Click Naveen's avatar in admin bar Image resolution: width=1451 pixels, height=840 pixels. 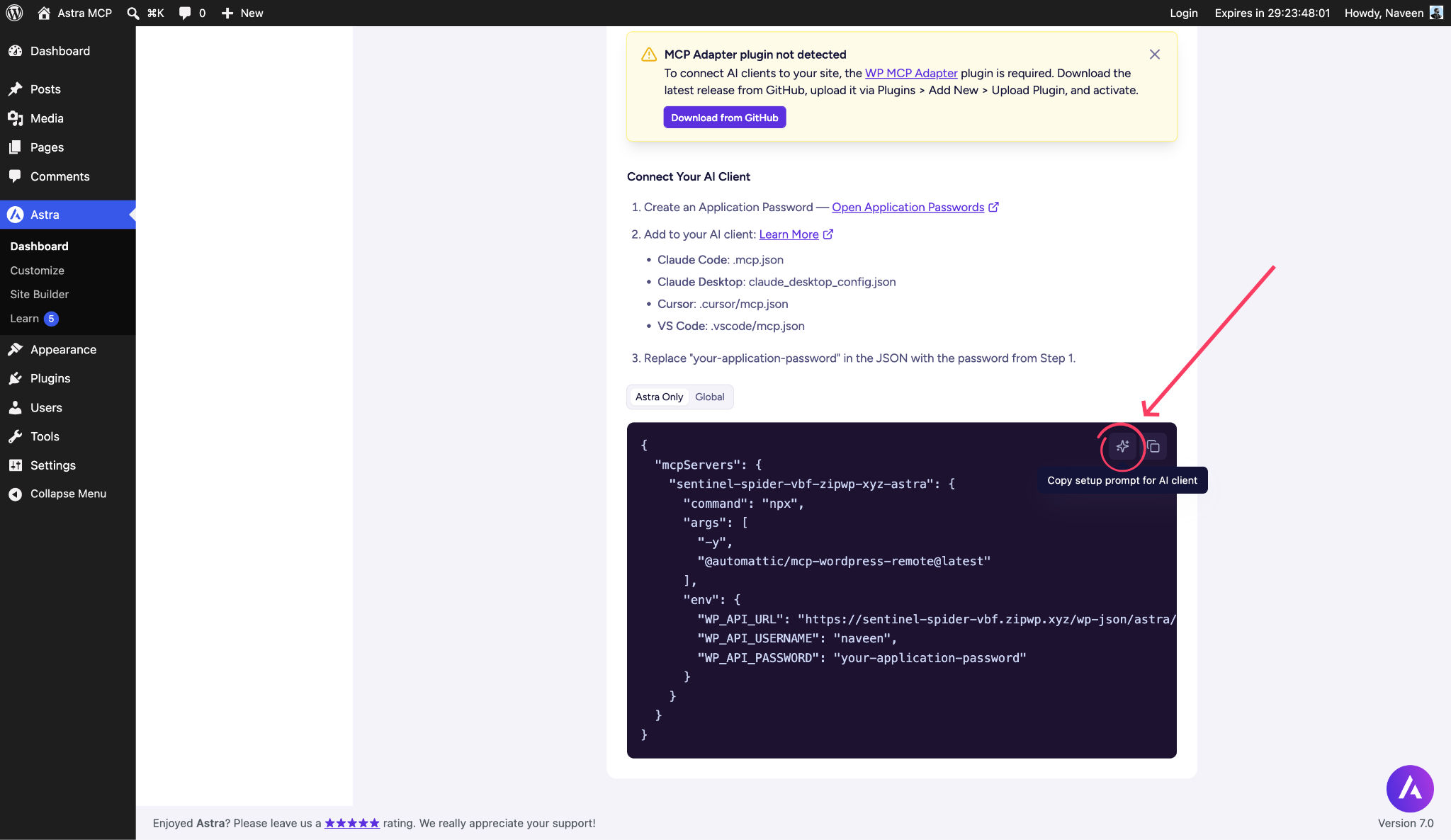(x=1436, y=13)
